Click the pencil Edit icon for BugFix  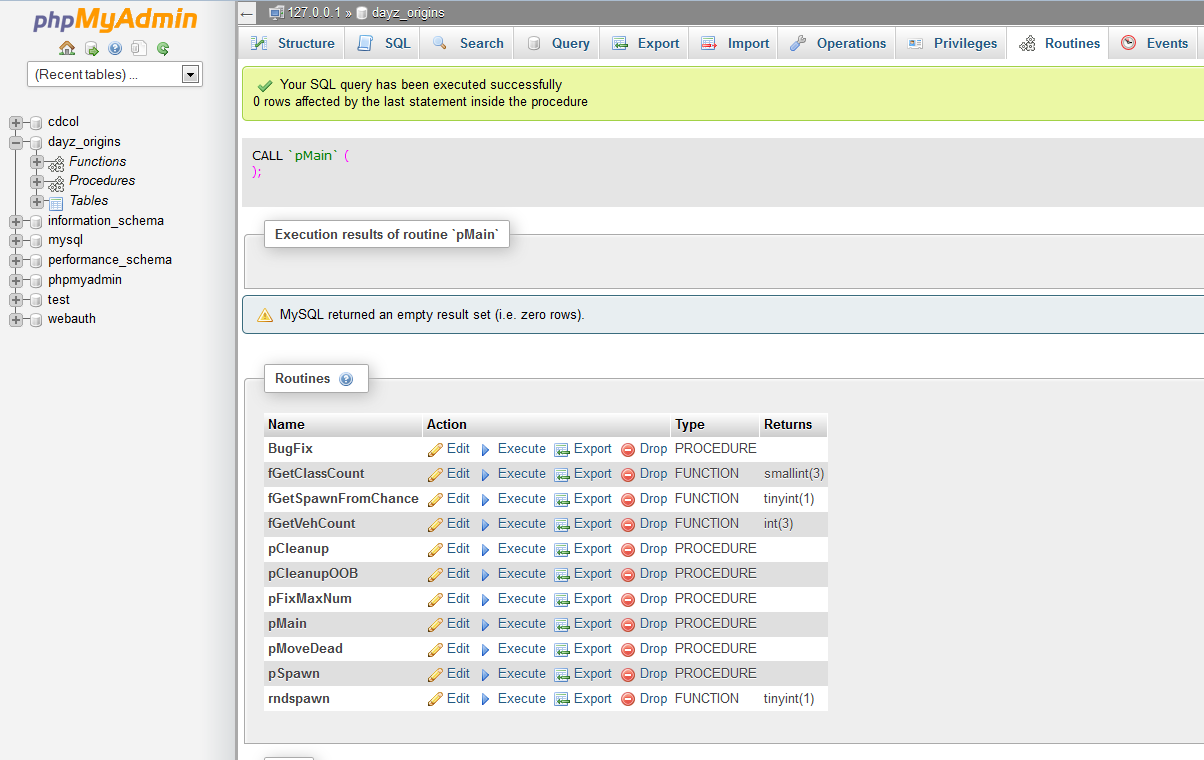pyautogui.click(x=435, y=449)
